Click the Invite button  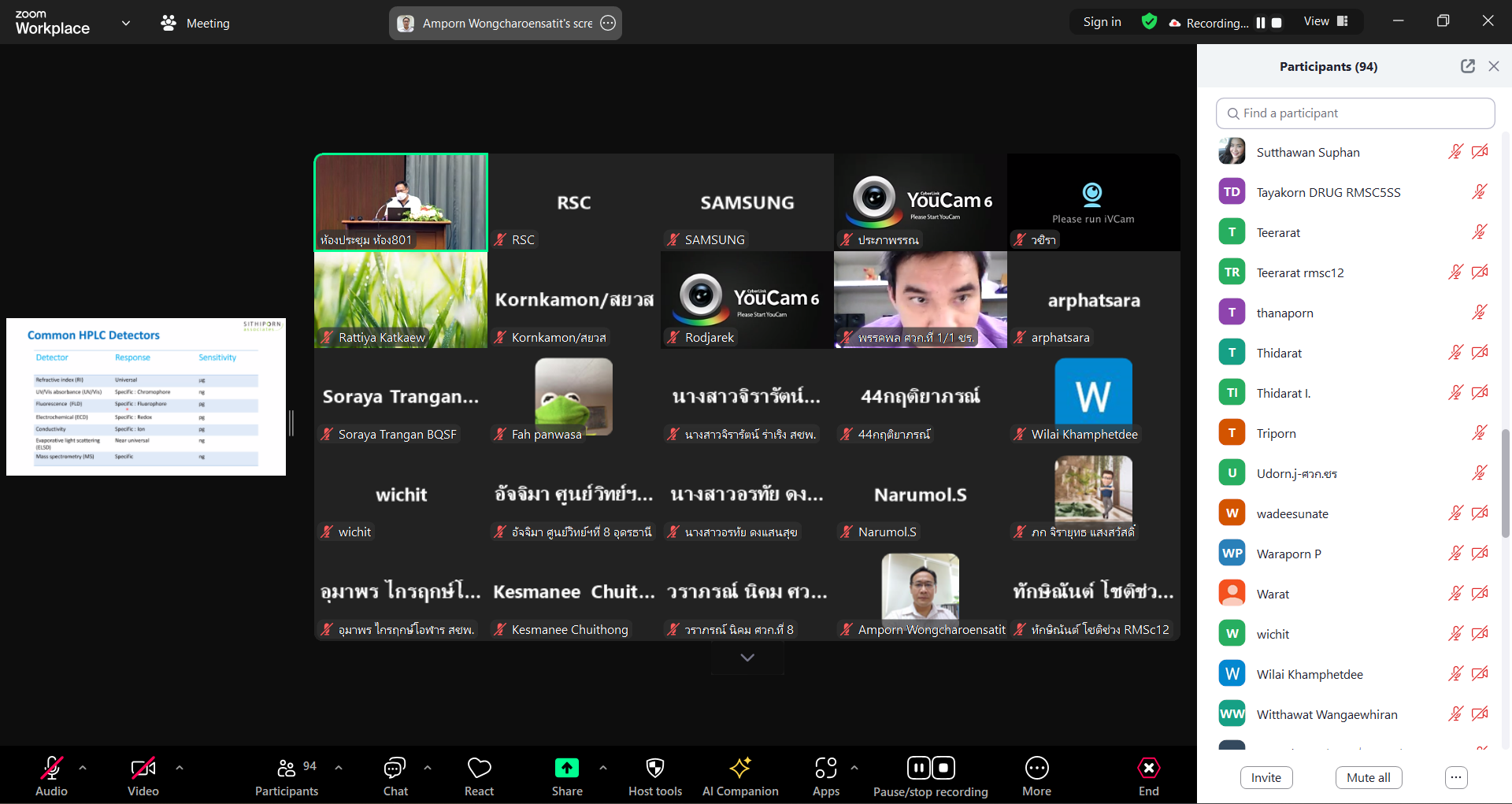(1266, 777)
